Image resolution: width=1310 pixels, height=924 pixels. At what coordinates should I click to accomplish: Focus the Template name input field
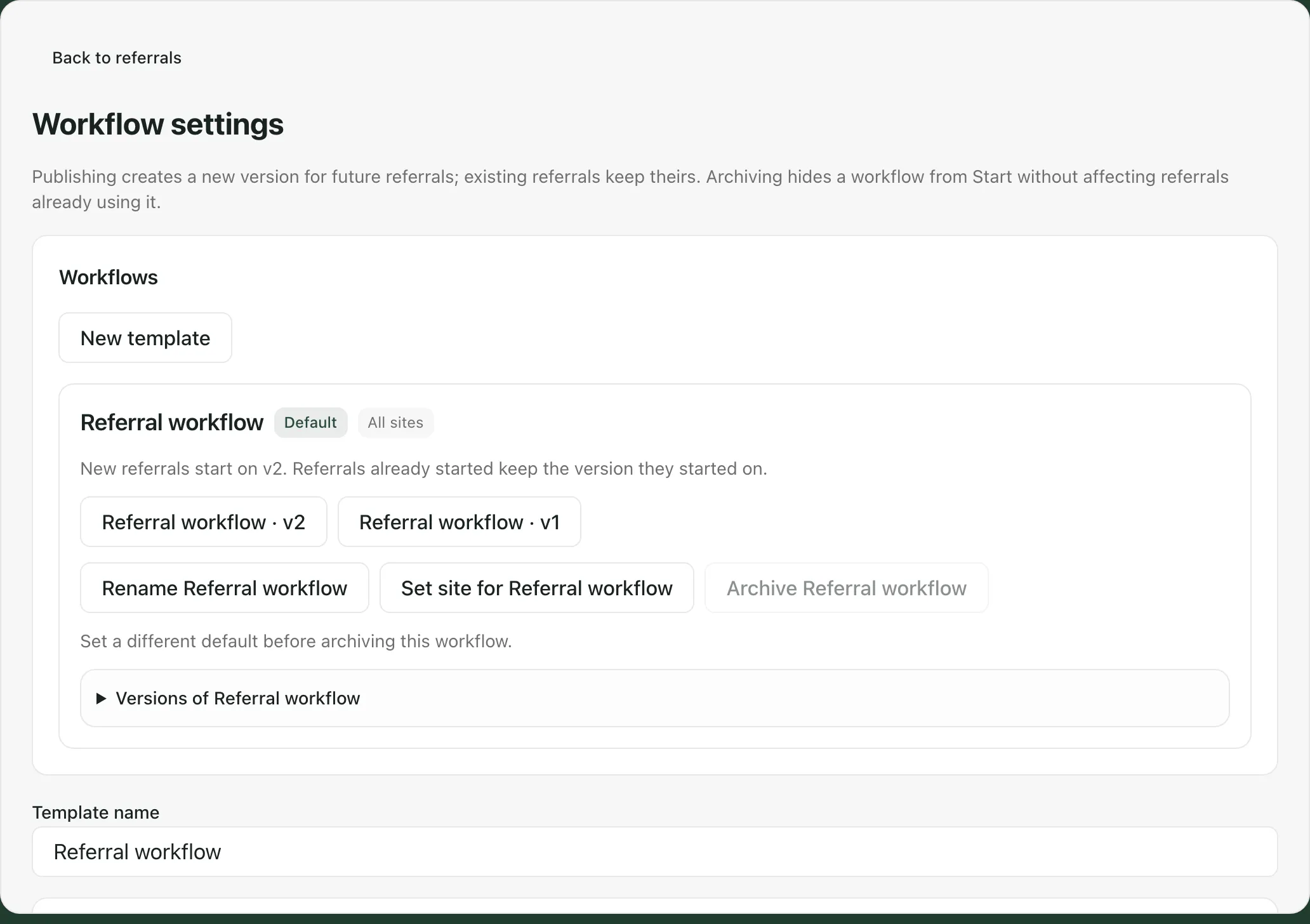pos(655,852)
